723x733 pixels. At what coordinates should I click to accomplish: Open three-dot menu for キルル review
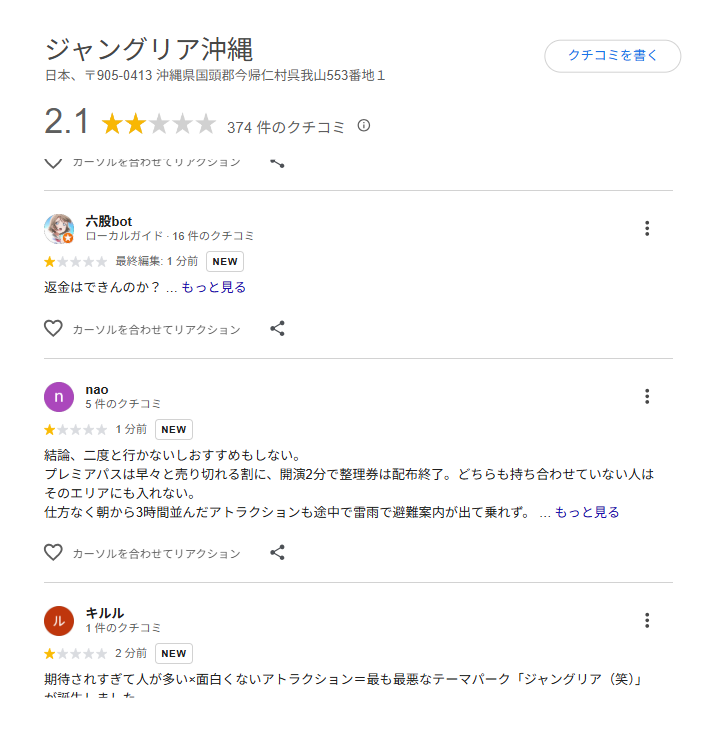click(x=647, y=620)
